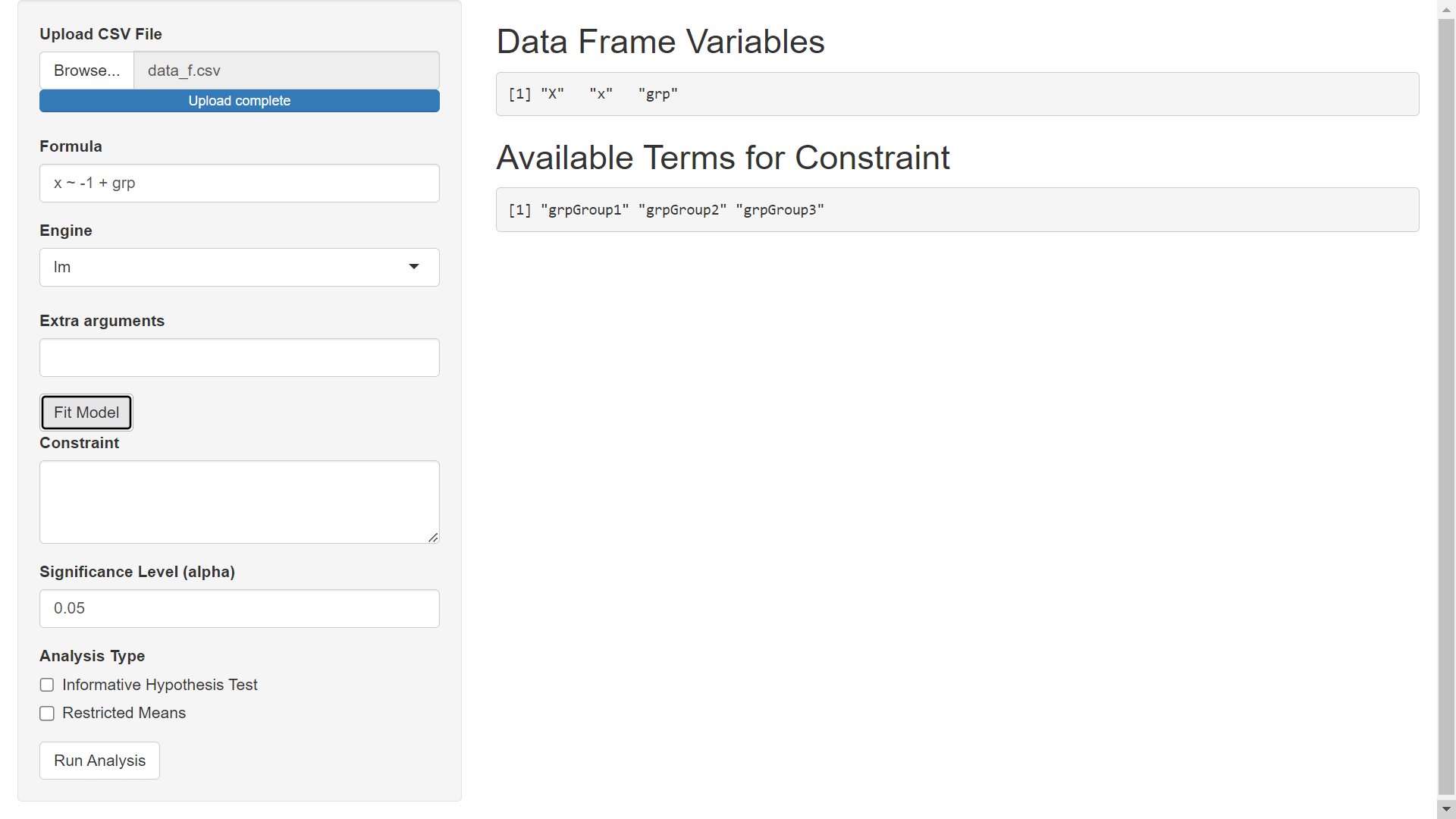Screen dimensions: 1456x819
Task: Click the data_f.csv filename field
Action: [287, 71]
